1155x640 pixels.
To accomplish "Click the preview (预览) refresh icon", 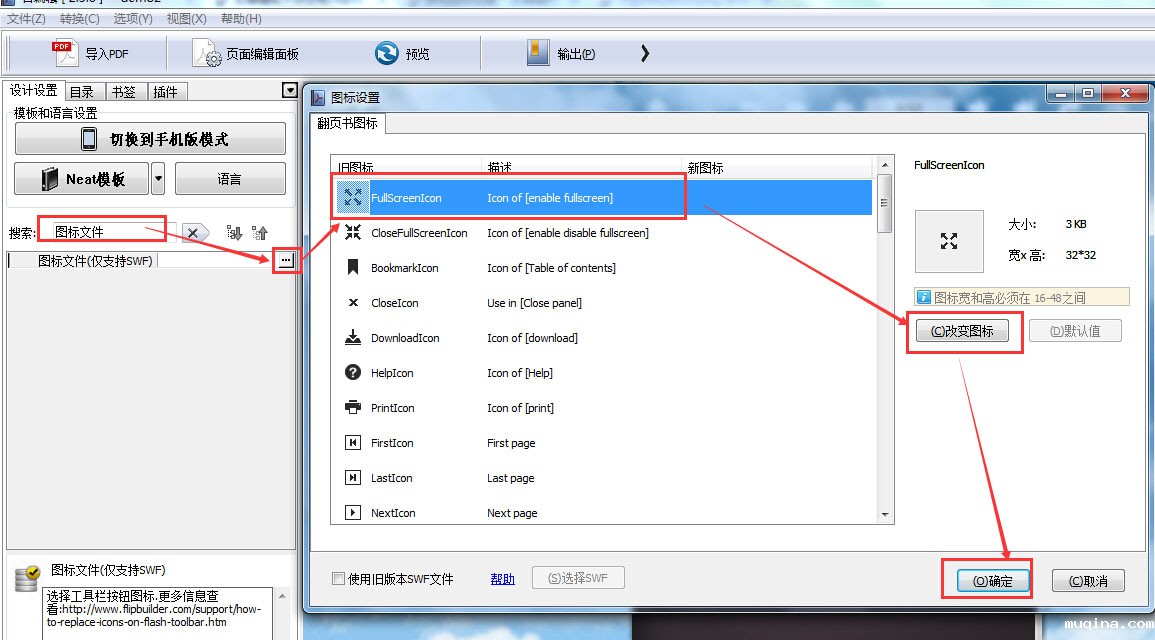I will pyautogui.click(x=386, y=54).
